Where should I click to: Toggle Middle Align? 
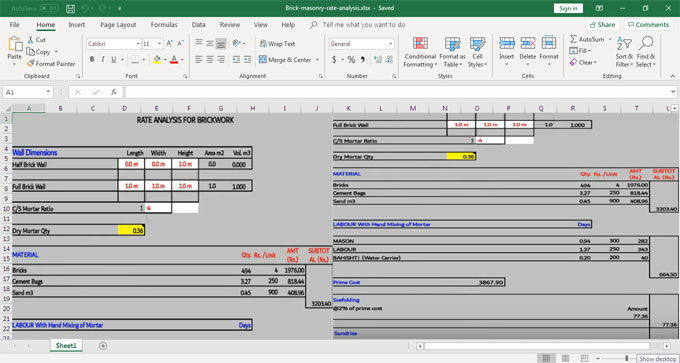pyautogui.click(x=210, y=43)
